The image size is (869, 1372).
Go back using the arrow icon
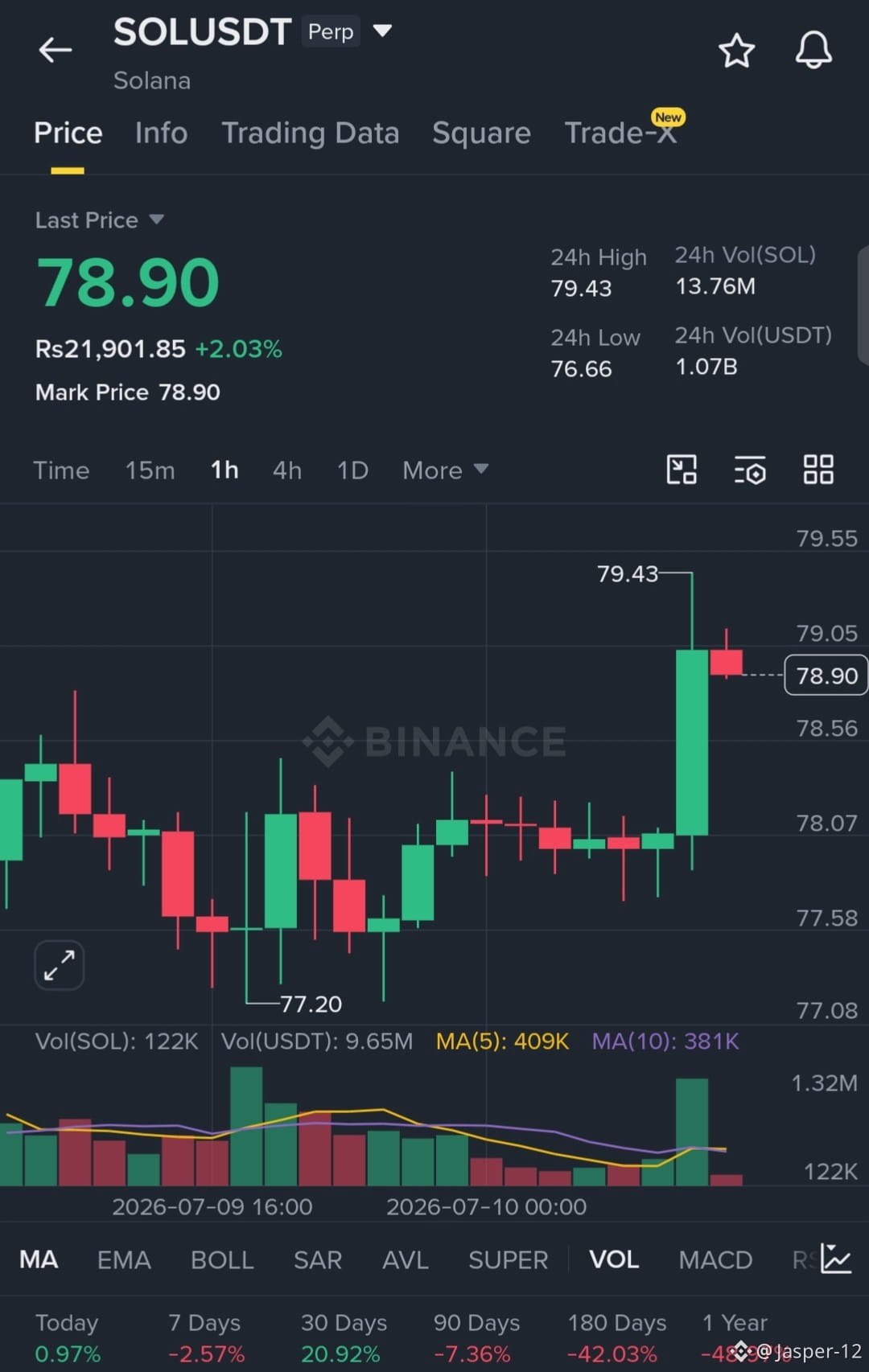56,50
